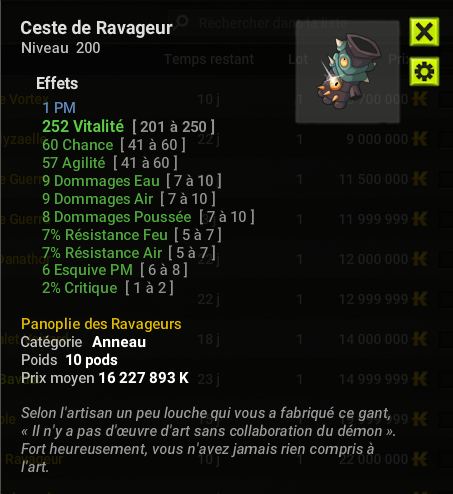This screenshot has width=453, height=494.
Task: Sort by Lot column header
Action: [x=298, y=59]
